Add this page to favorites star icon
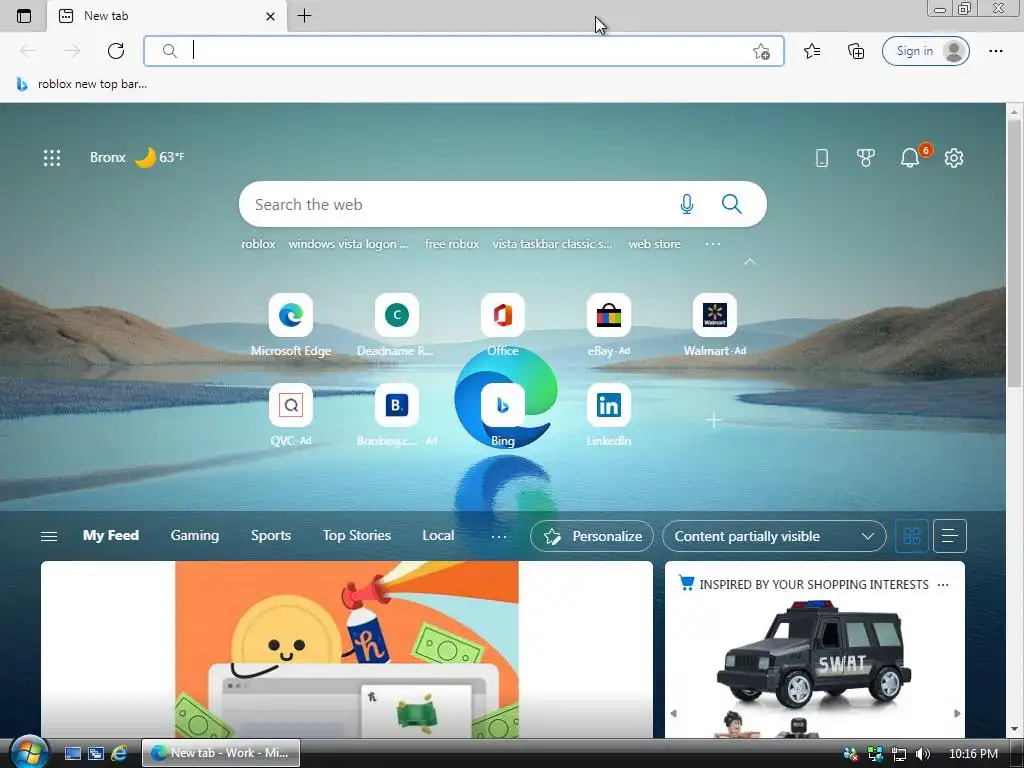Screen dimensions: 1024x768 (x=761, y=51)
